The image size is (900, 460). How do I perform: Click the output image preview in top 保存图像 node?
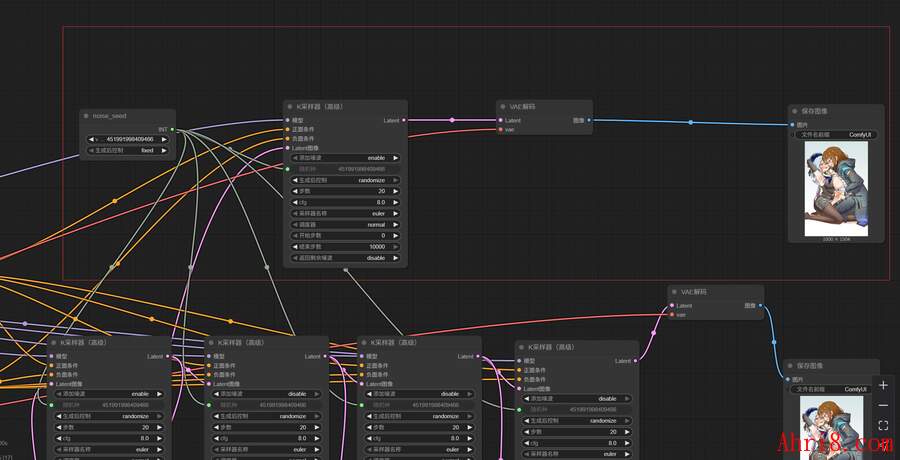point(836,188)
